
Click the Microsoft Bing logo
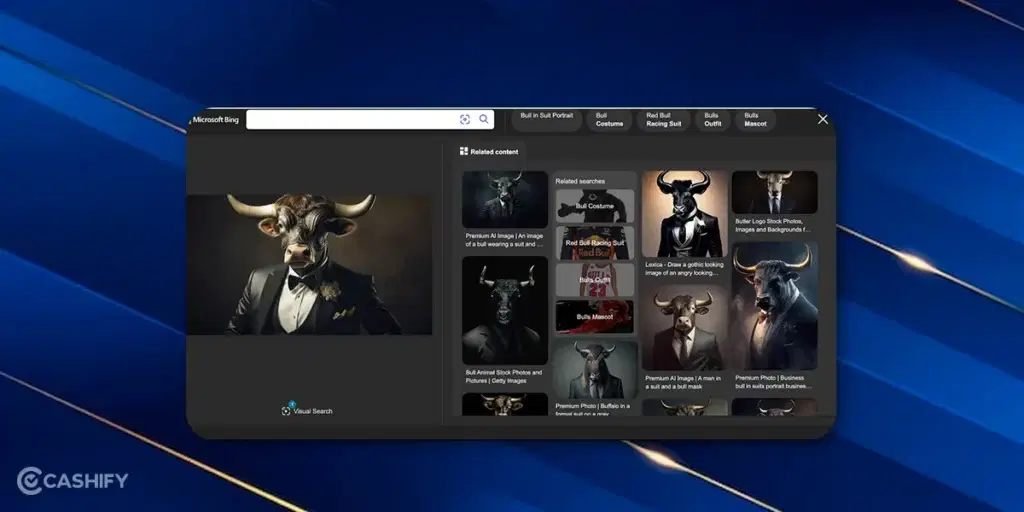pyautogui.click(x=214, y=120)
